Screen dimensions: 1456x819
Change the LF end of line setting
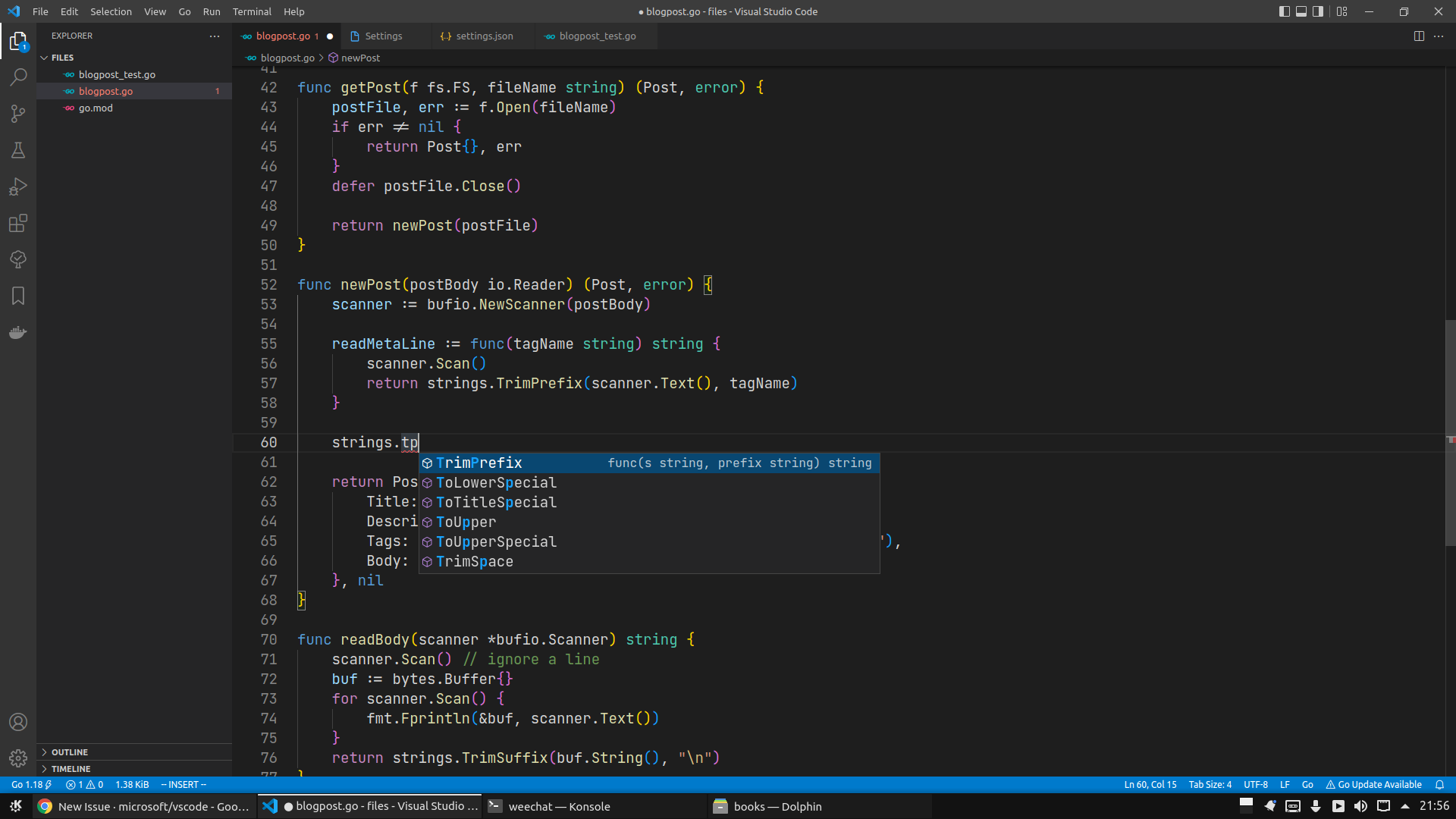[1285, 785]
